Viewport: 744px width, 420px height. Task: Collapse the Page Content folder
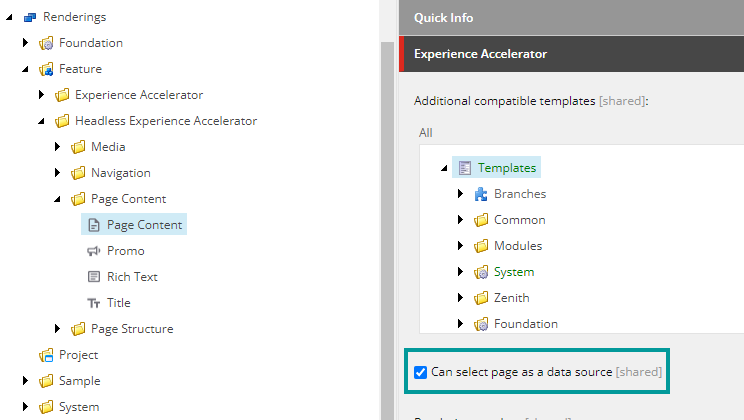tap(57, 199)
